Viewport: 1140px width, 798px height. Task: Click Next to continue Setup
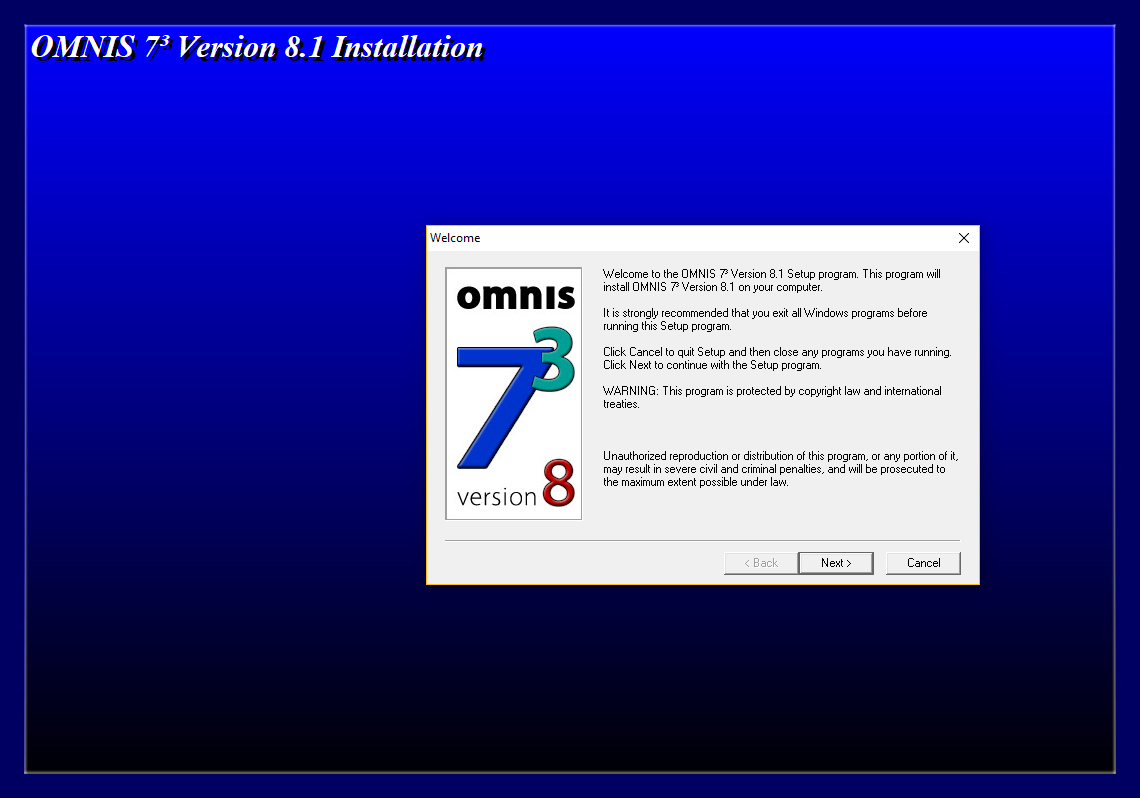click(x=835, y=563)
